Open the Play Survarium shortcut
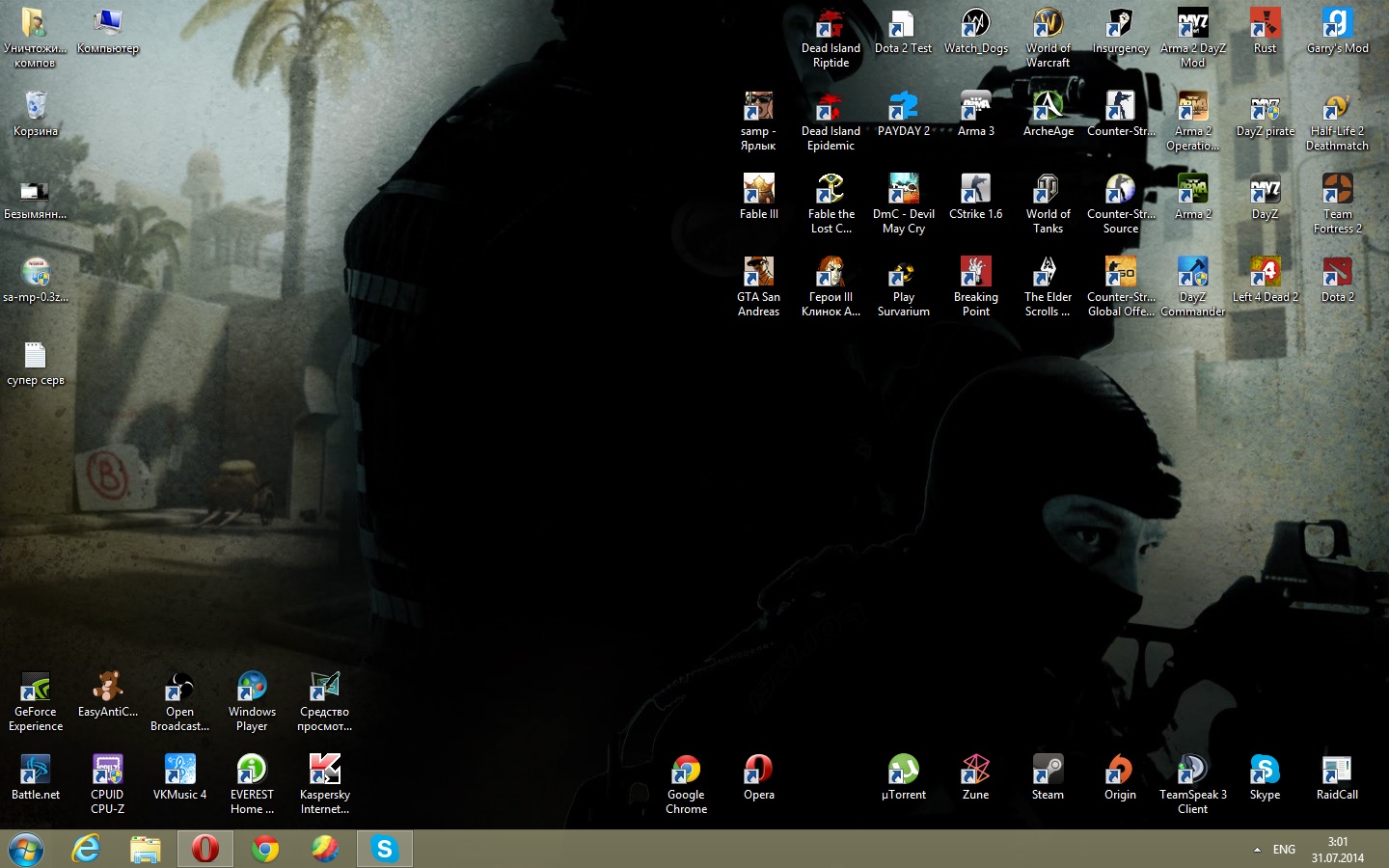The image size is (1389, 868). coord(903,287)
